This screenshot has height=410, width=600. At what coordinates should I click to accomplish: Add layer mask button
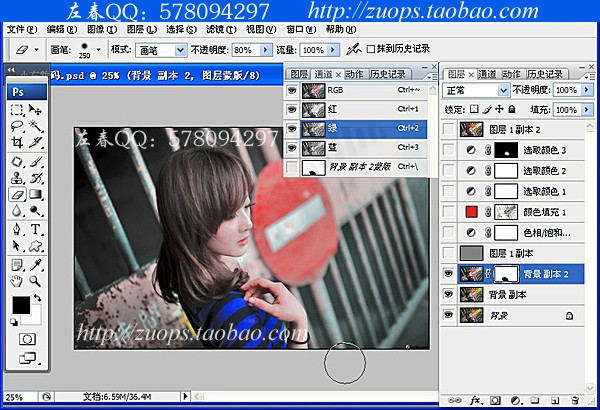click(x=495, y=400)
